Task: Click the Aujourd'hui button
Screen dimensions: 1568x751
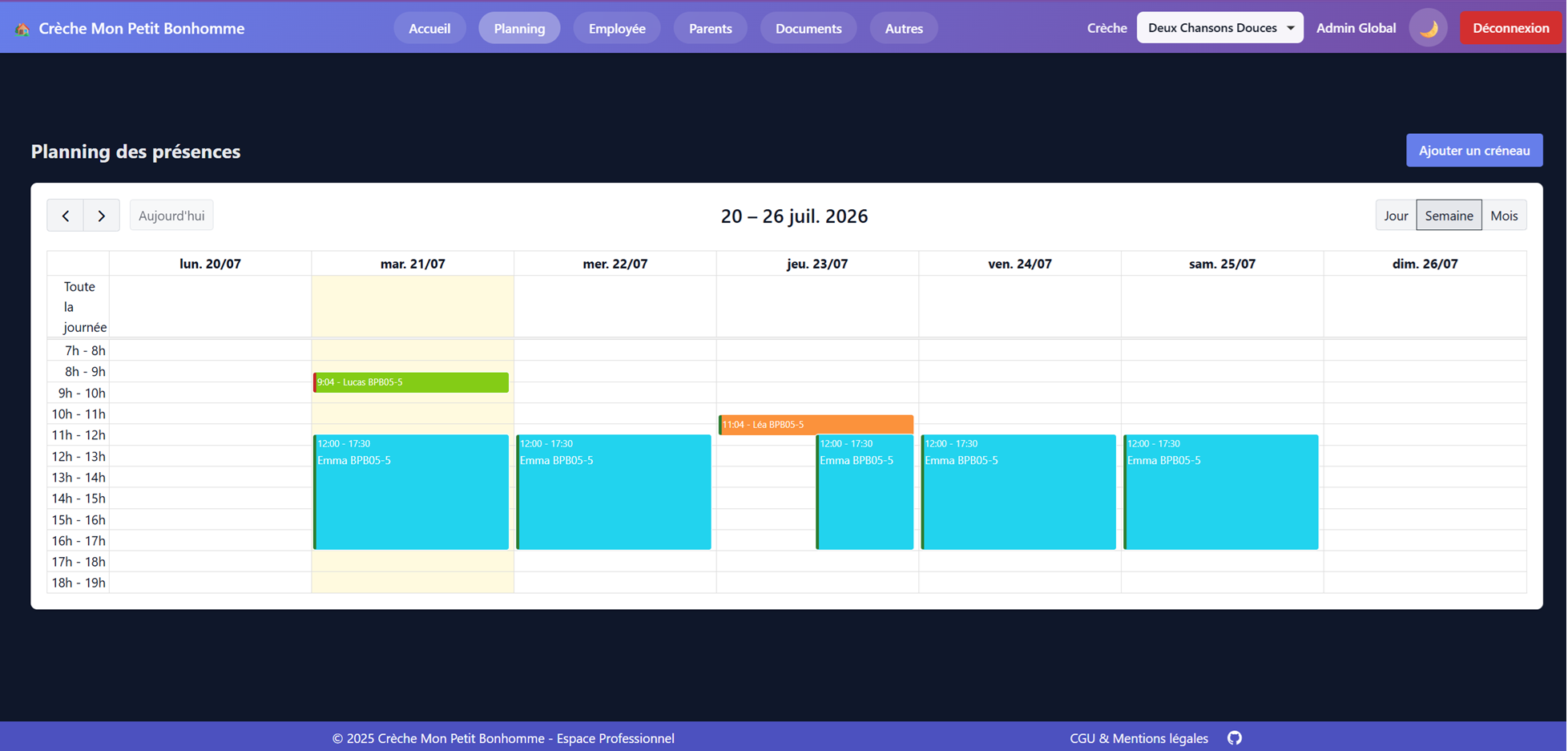Action: tap(171, 216)
